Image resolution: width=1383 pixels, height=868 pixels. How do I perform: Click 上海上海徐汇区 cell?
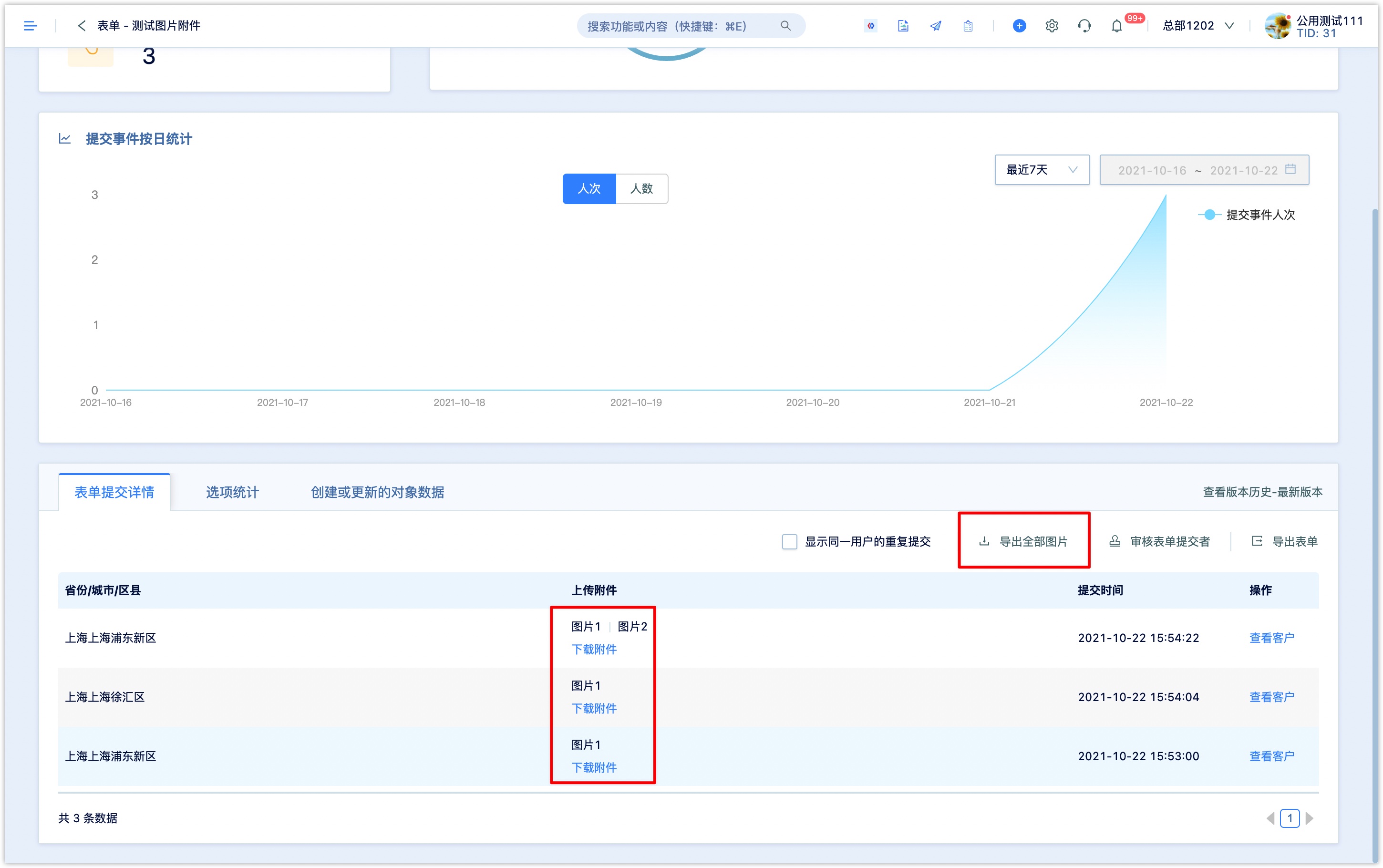click(x=104, y=697)
